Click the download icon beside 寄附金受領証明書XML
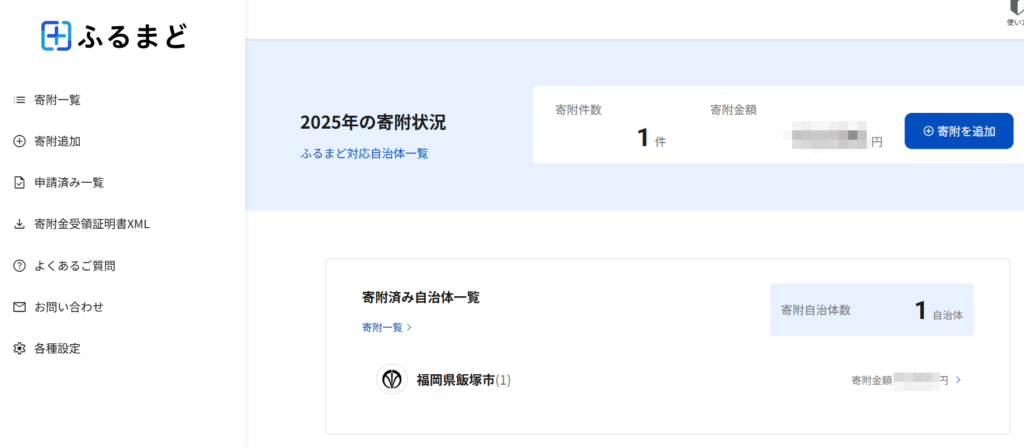Screen dimensions: 1024x447 tap(19, 224)
